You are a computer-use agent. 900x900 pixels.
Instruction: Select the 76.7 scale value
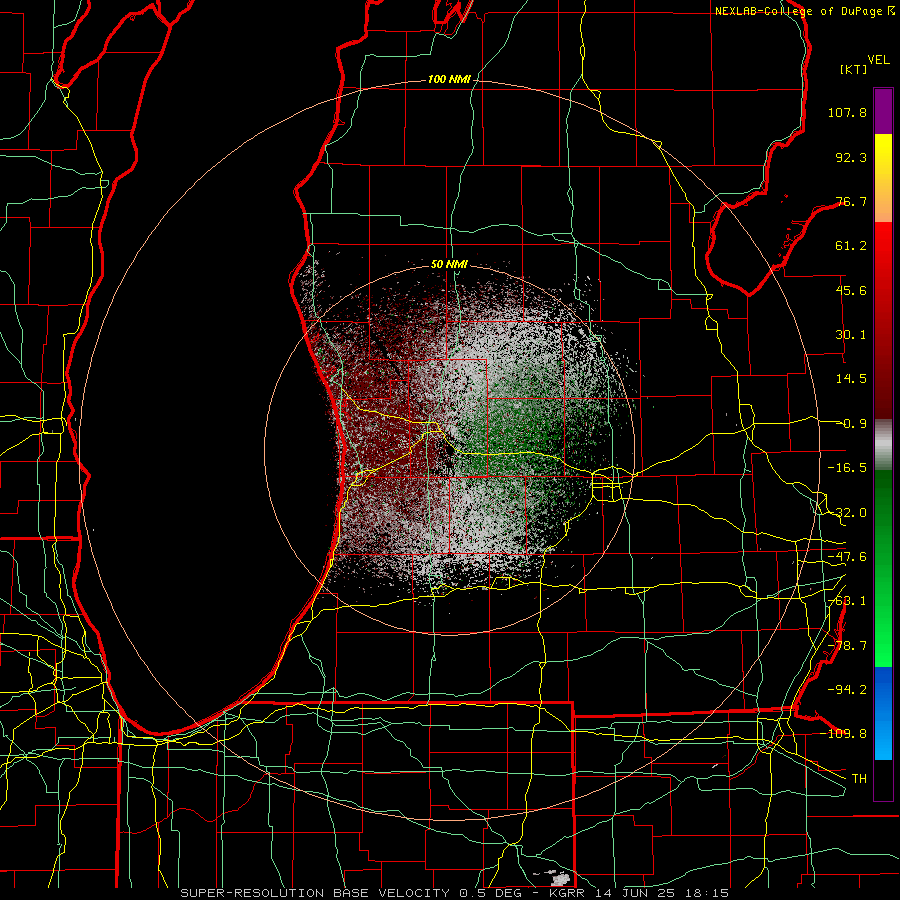coord(851,201)
